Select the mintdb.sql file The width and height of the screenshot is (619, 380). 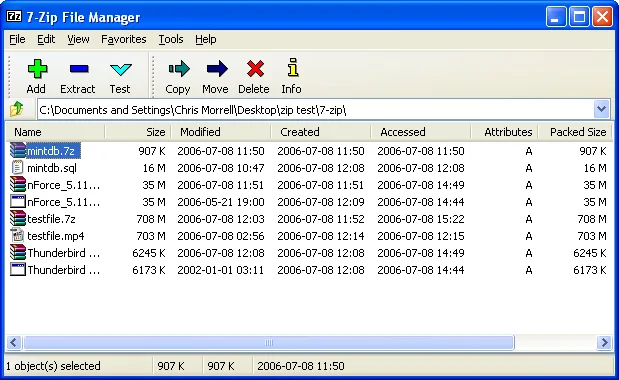tap(52, 168)
